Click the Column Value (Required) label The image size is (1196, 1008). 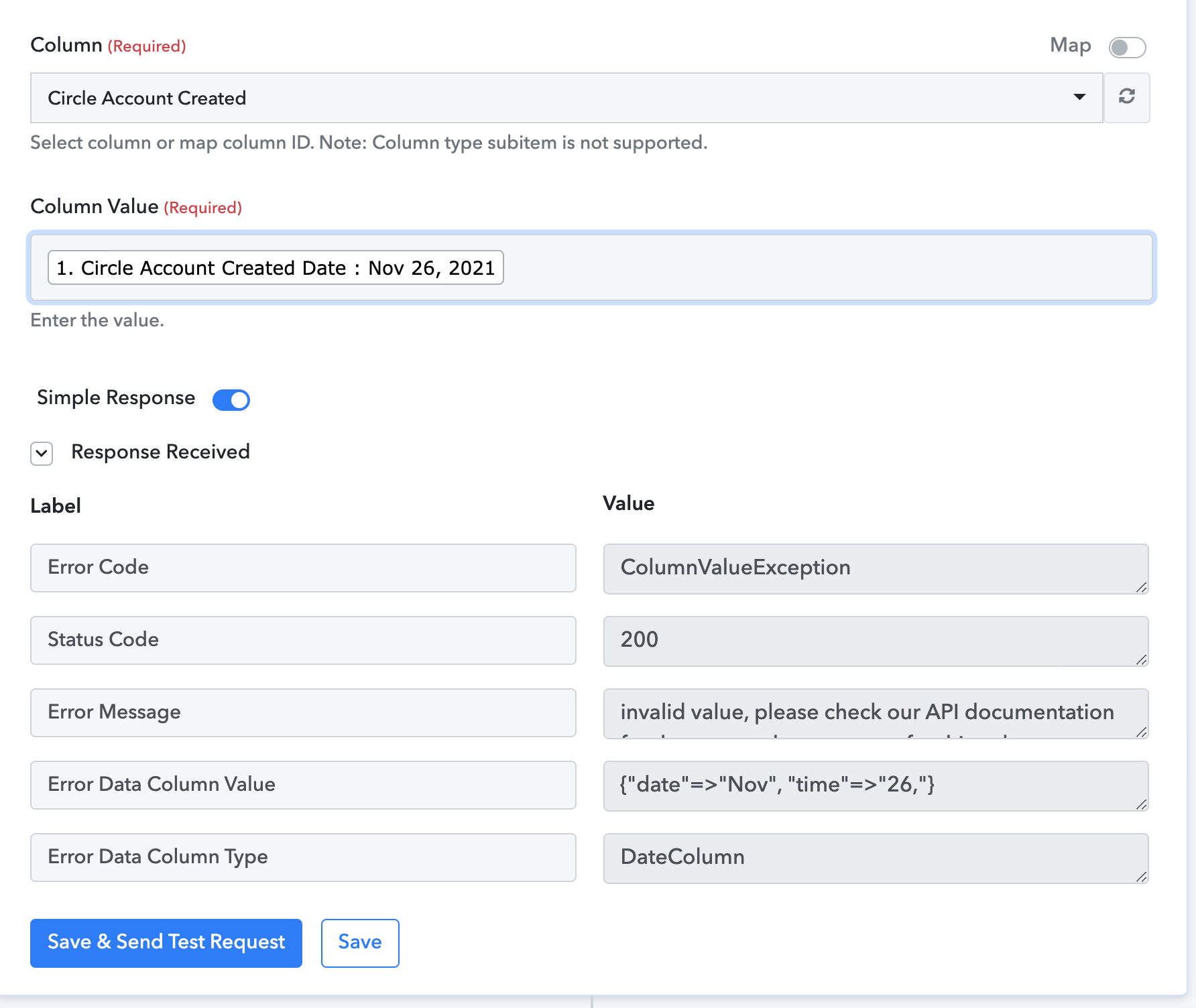(136, 206)
